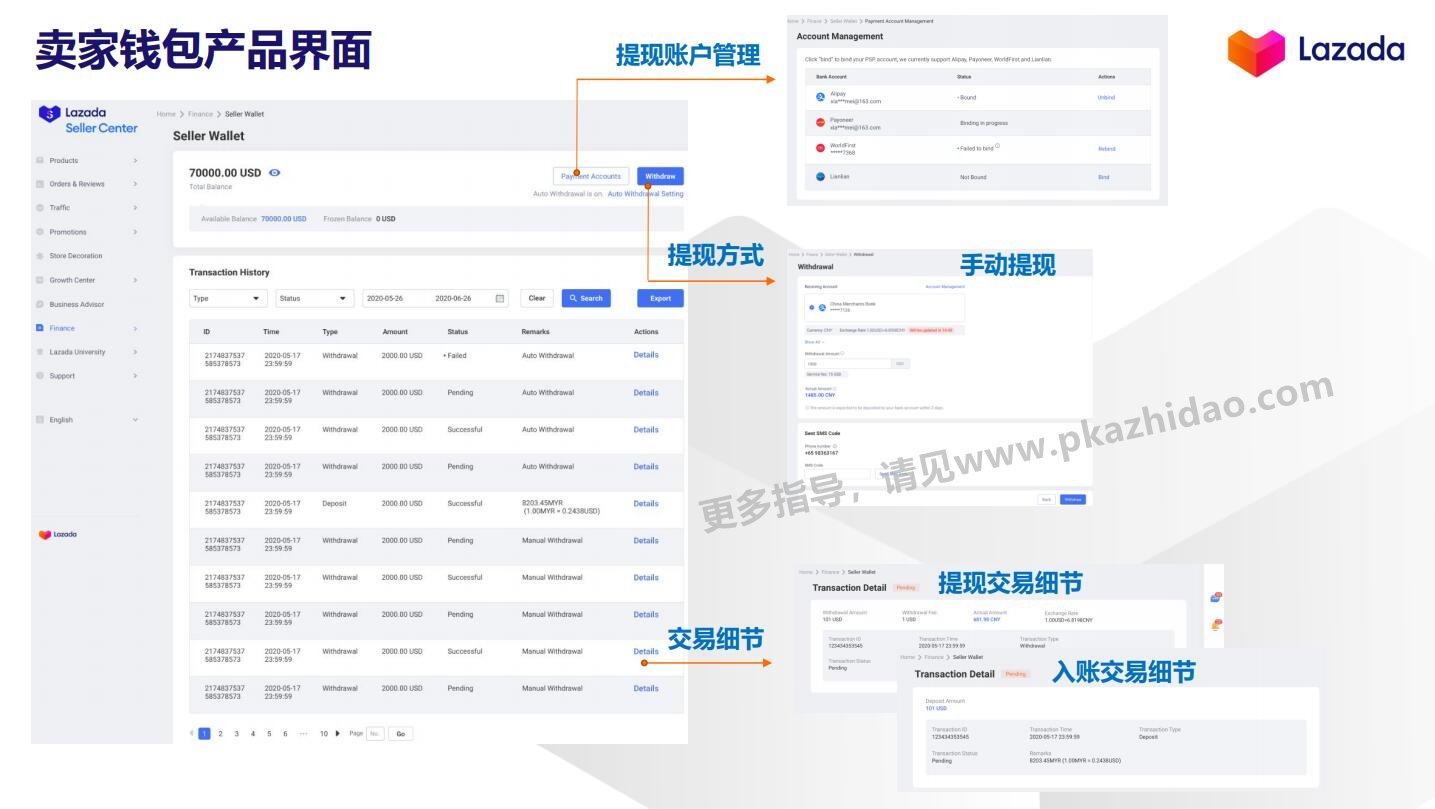Click the English language icon in sidebar
The image size is (1435, 809).
coord(40,420)
